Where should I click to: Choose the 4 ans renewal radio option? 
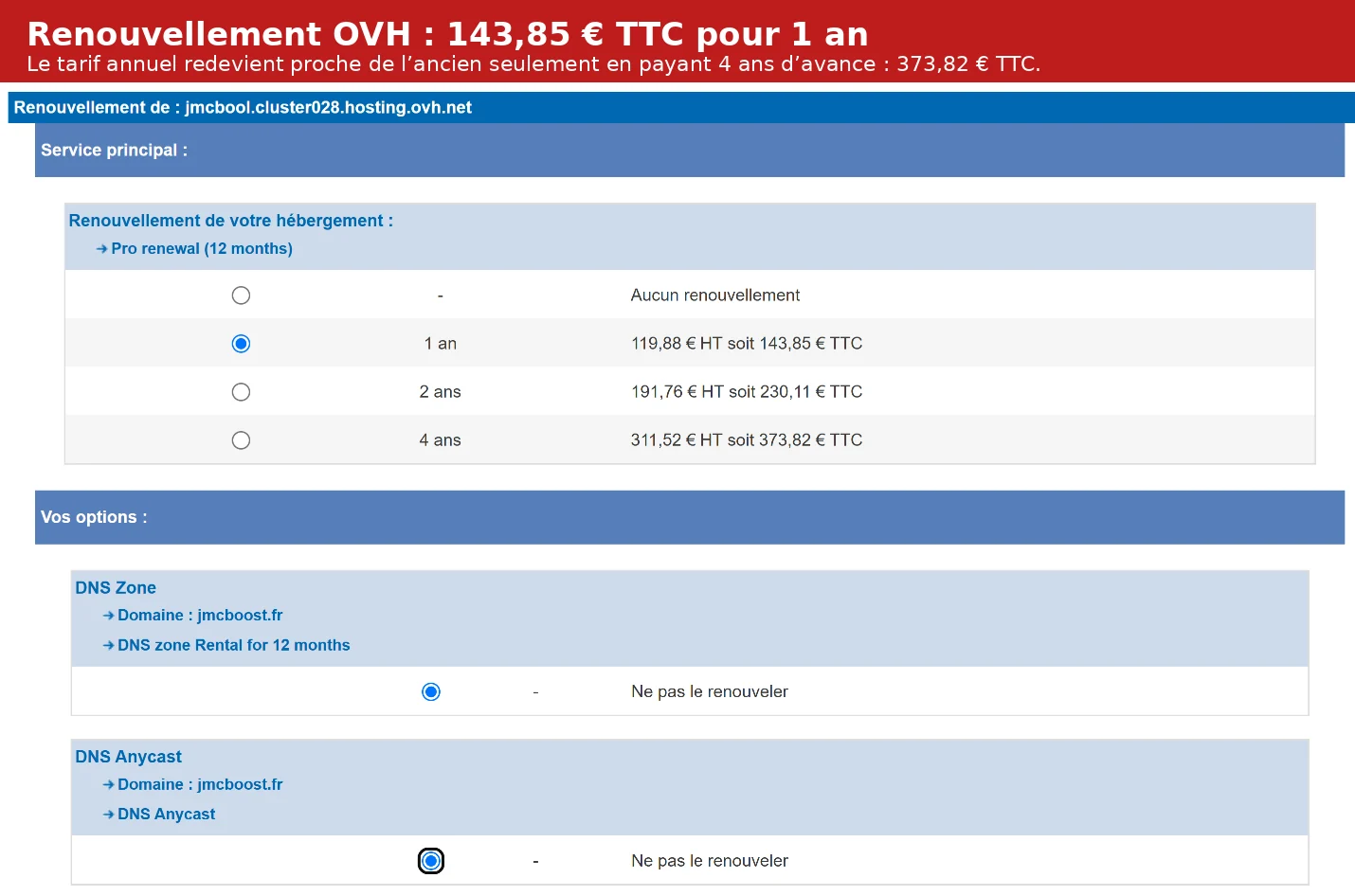coord(241,440)
